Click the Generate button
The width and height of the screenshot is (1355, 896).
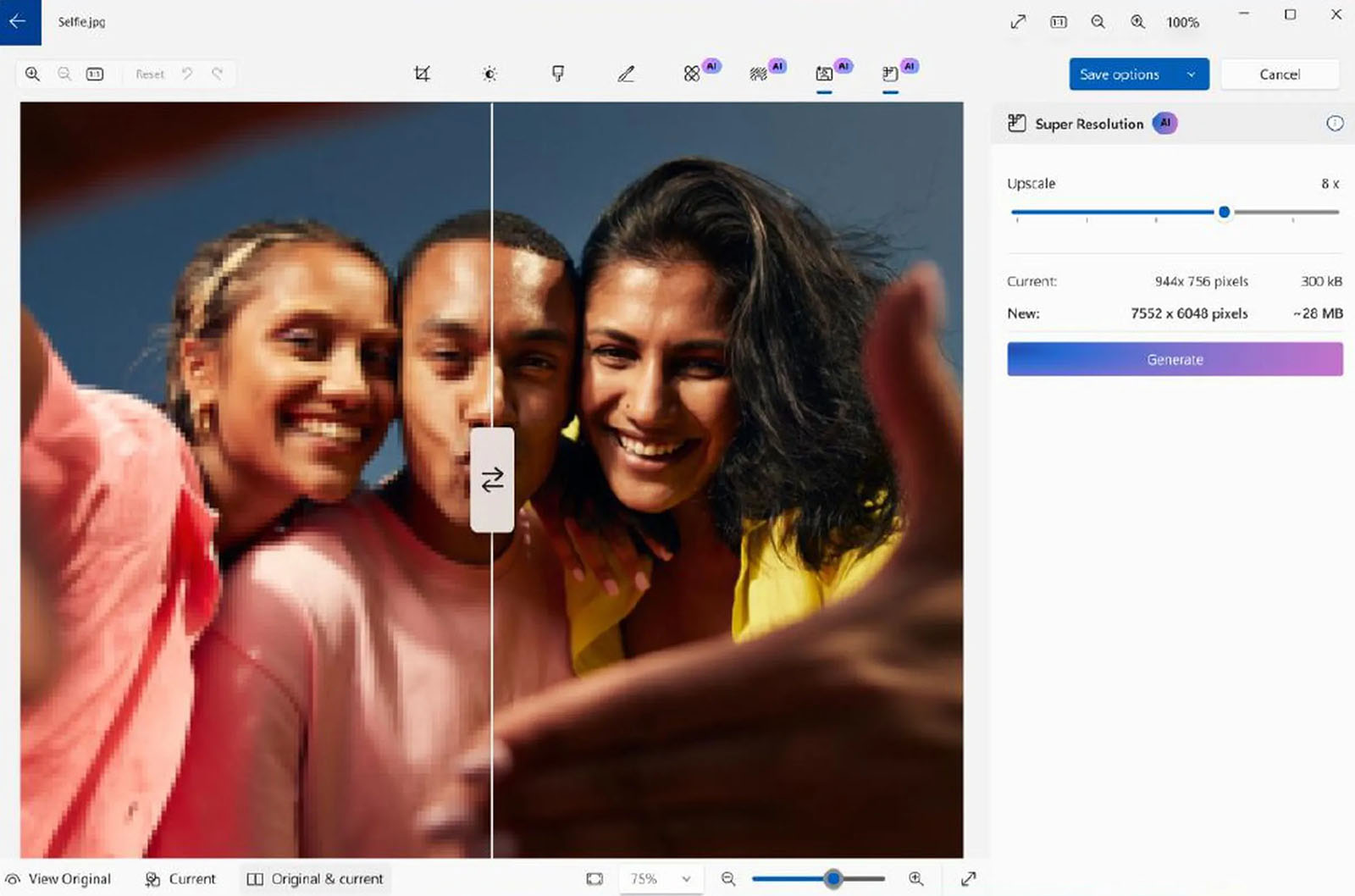coord(1175,358)
